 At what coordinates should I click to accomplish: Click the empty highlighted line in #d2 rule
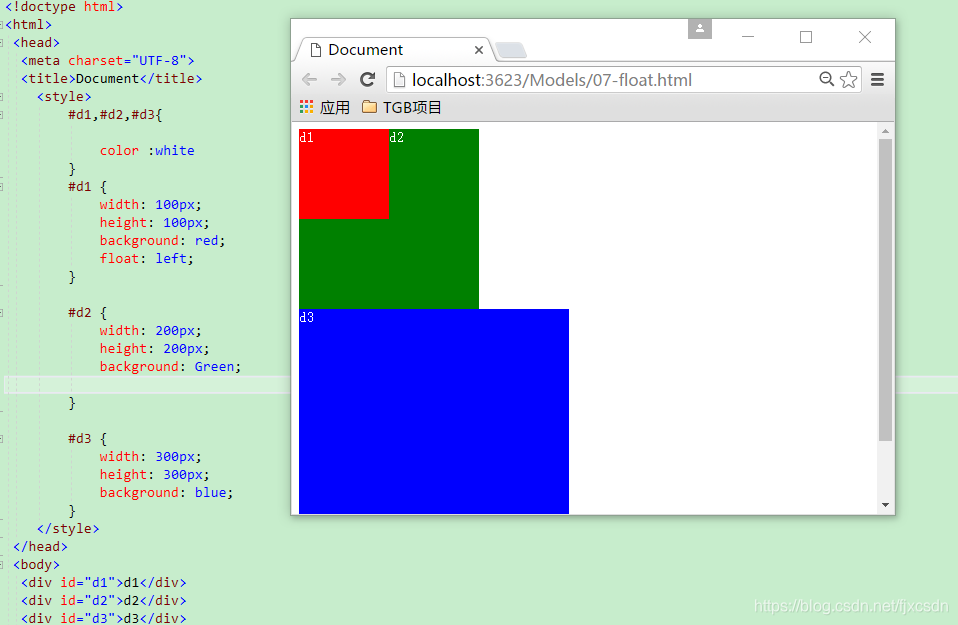[x=147, y=385]
